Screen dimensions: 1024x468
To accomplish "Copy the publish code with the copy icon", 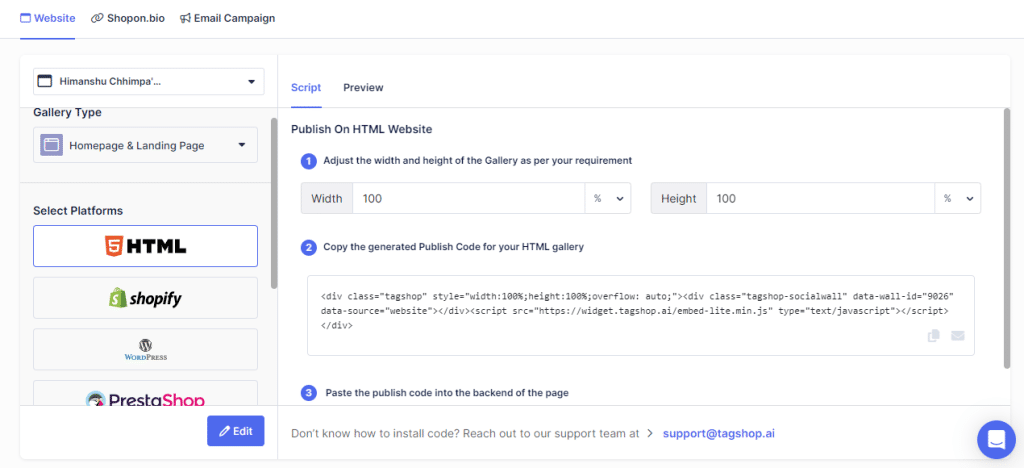I will pyautogui.click(x=933, y=336).
